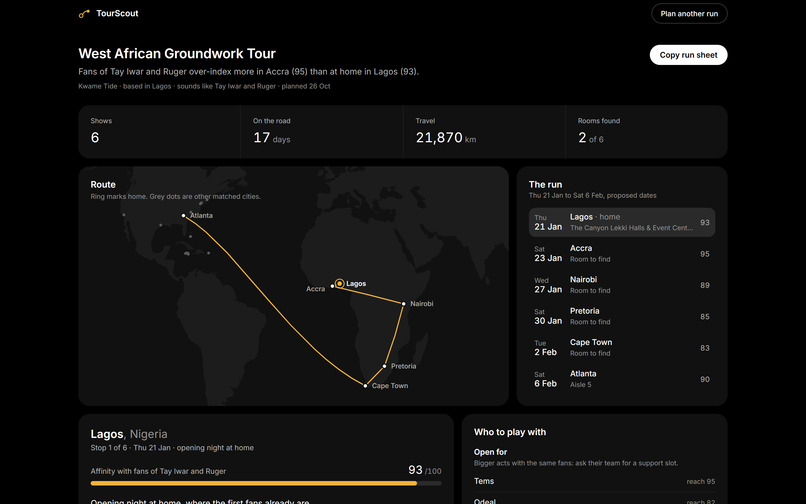The height and width of the screenshot is (504, 806).
Task: Click the West African Groundwork Tour title
Action: click(x=177, y=53)
